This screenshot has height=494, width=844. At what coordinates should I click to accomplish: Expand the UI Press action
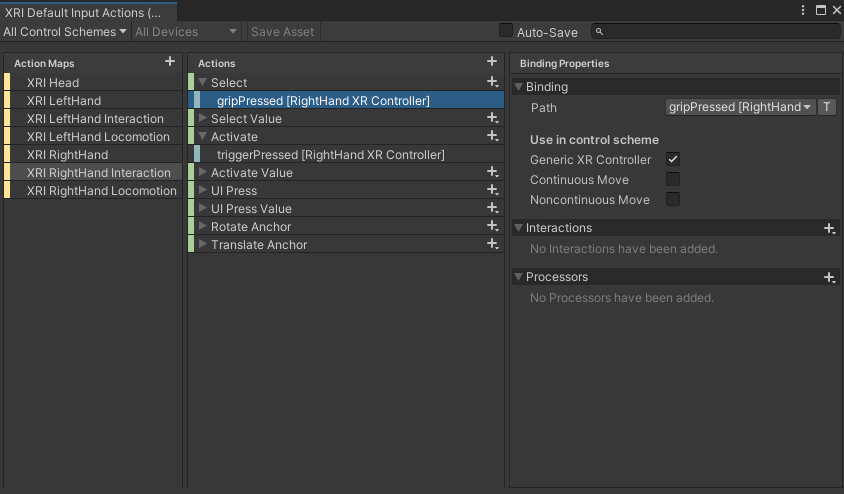203,190
